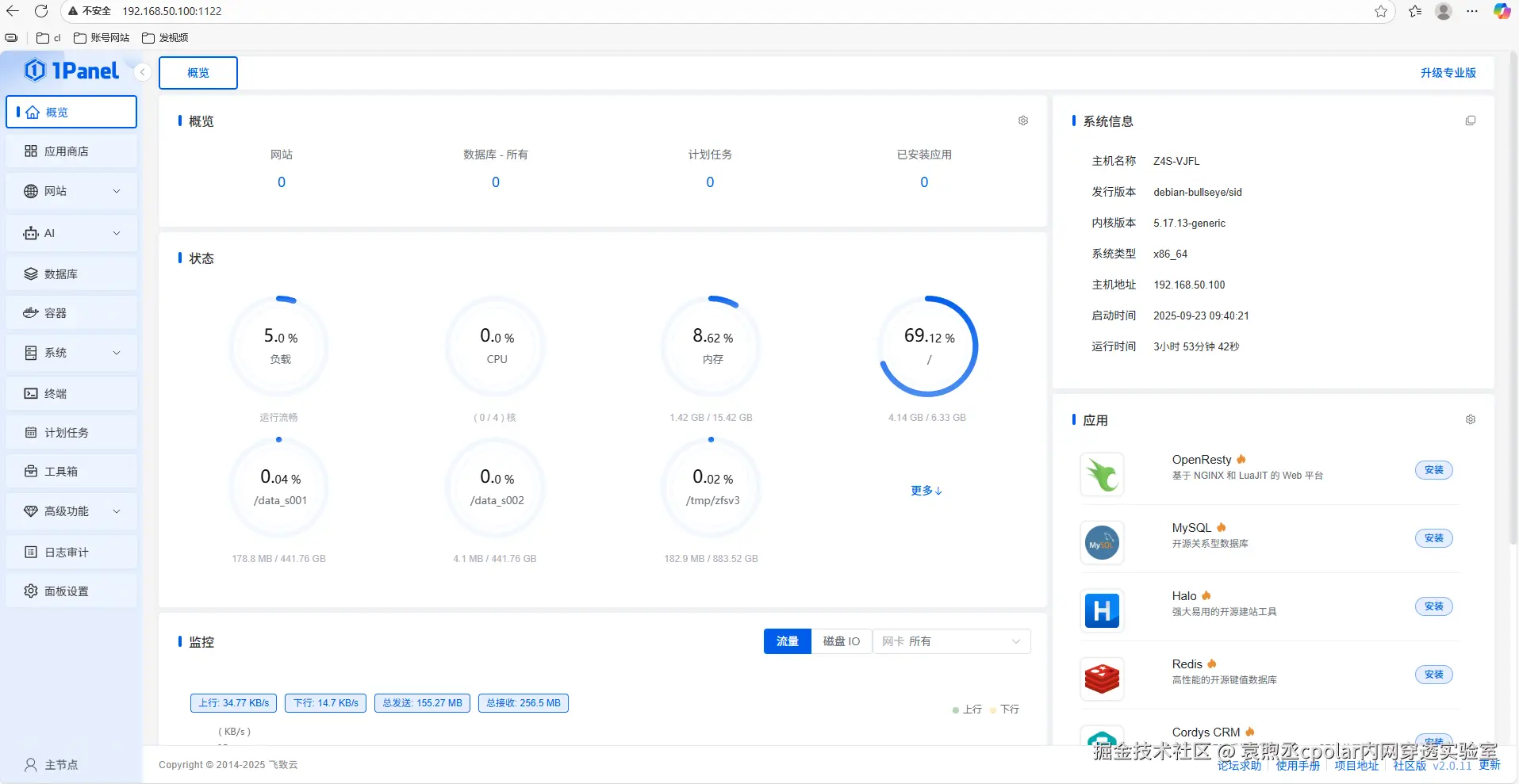Click the hostname Z4S-VJFL value
The image size is (1519, 784).
[x=1176, y=161]
